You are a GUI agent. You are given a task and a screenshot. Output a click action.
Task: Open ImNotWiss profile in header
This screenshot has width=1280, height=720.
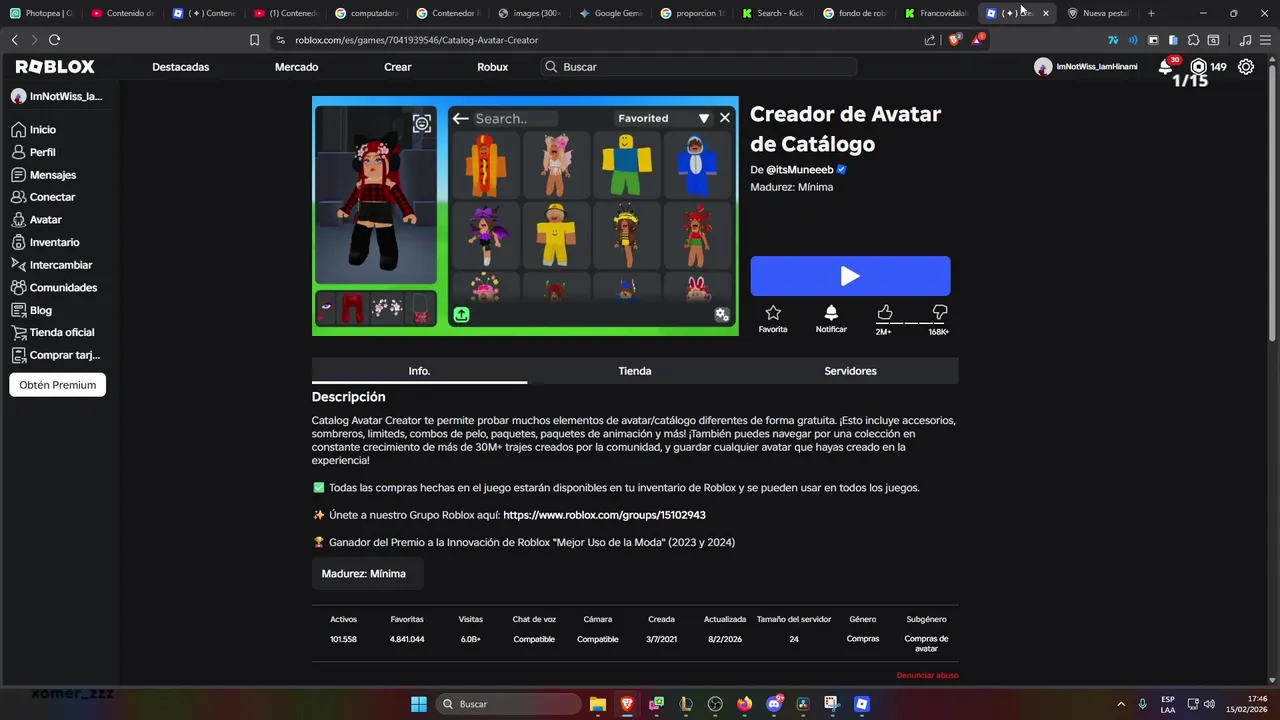1086,67
